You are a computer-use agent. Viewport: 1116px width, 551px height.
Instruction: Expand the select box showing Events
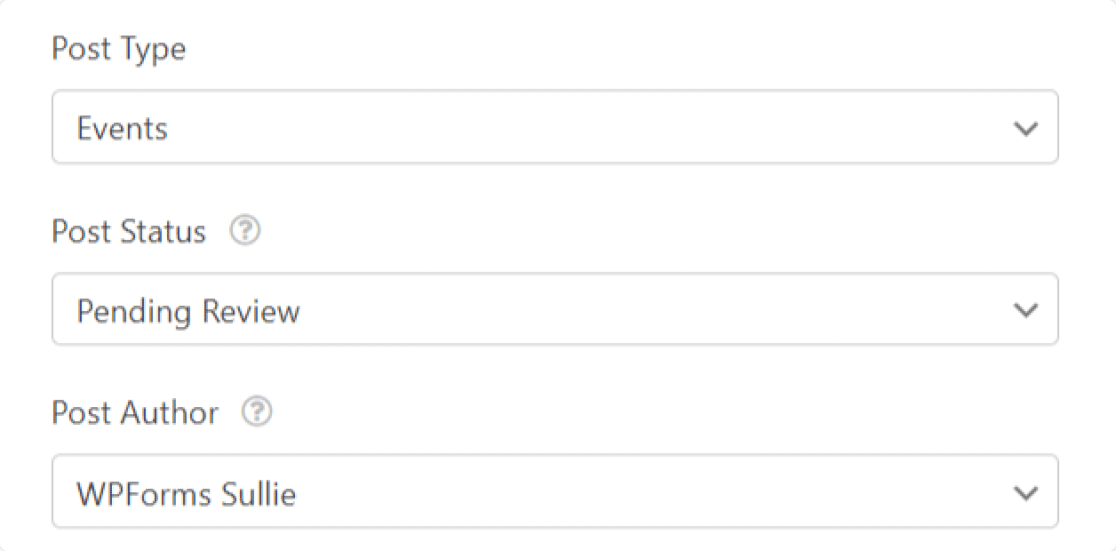(x=554, y=128)
